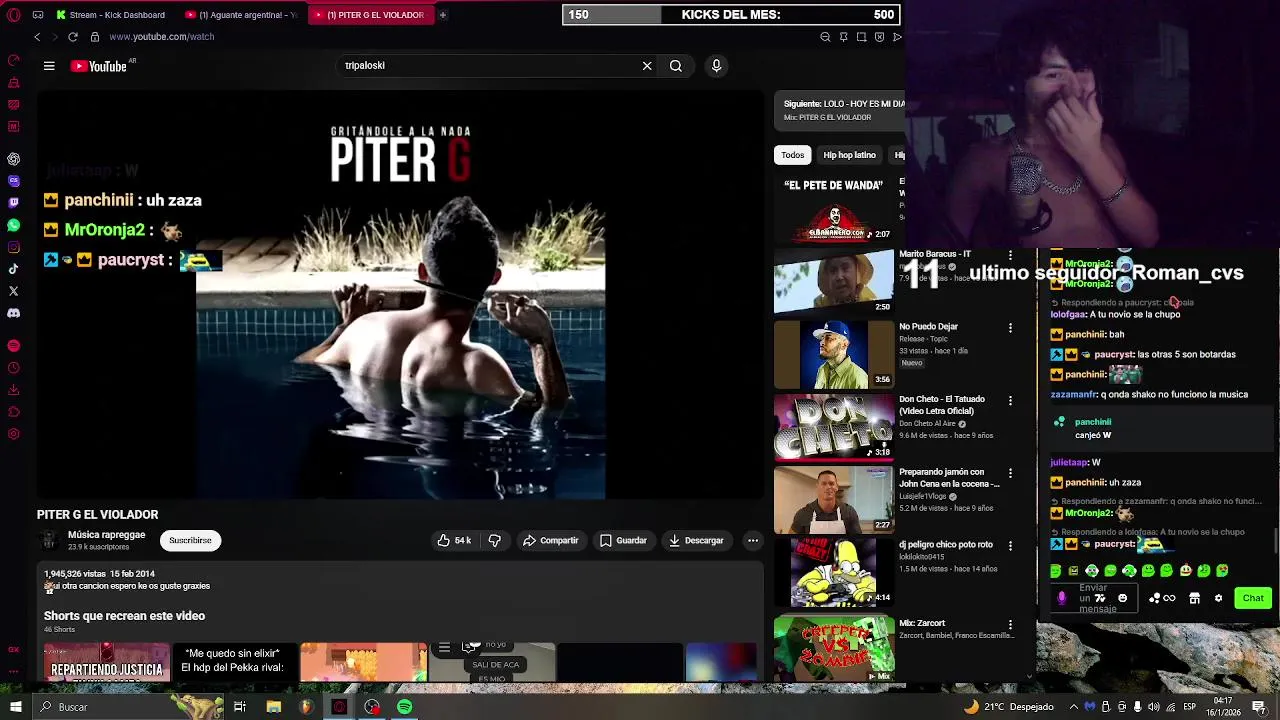The height and width of the screenshot is (720, 1280).
Task: Open the taskbar clock and date
Action: click(x=1223, y=707)
